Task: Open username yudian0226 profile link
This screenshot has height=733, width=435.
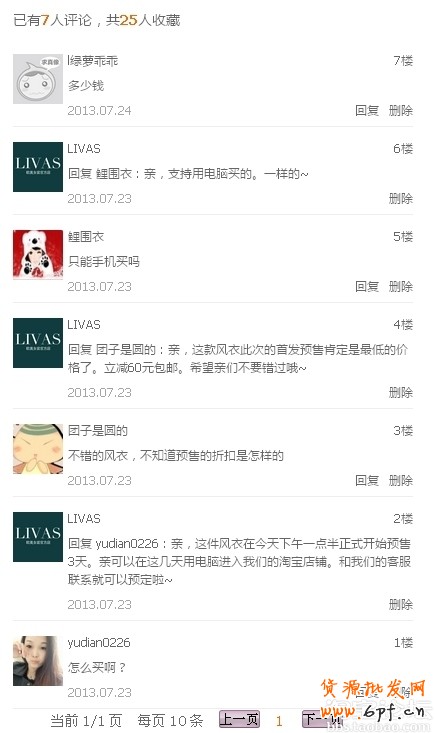Action: click(x=99, y=643)
